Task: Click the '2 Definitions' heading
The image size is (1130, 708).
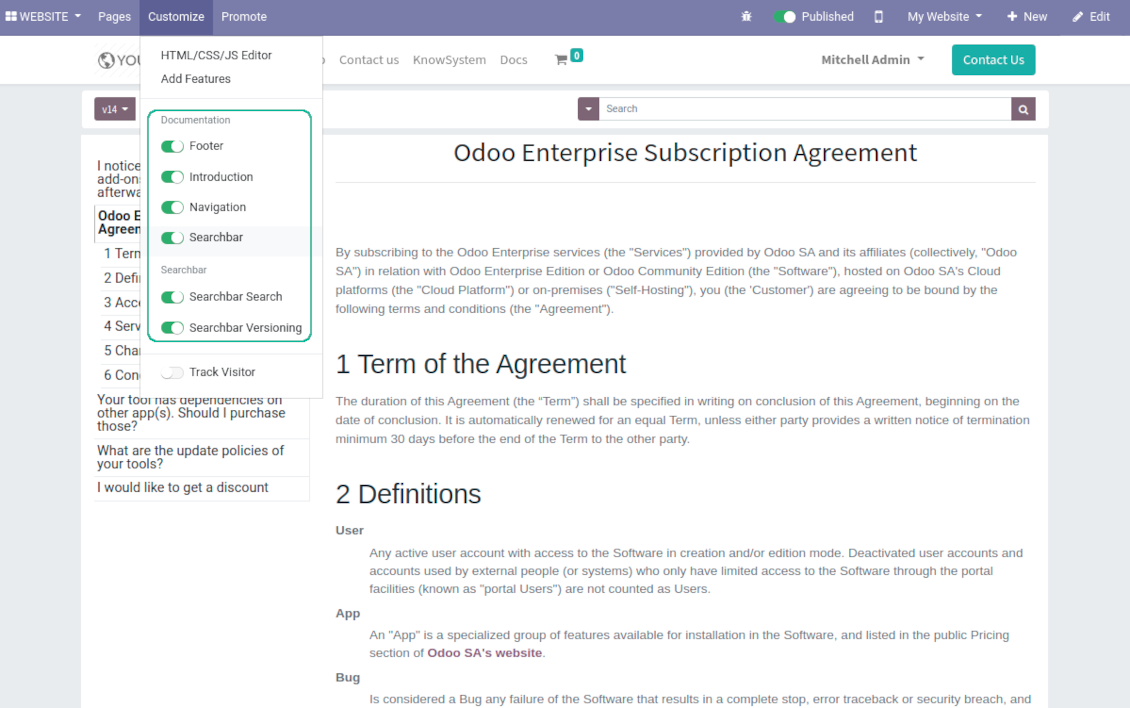Action: click(408, 494)
